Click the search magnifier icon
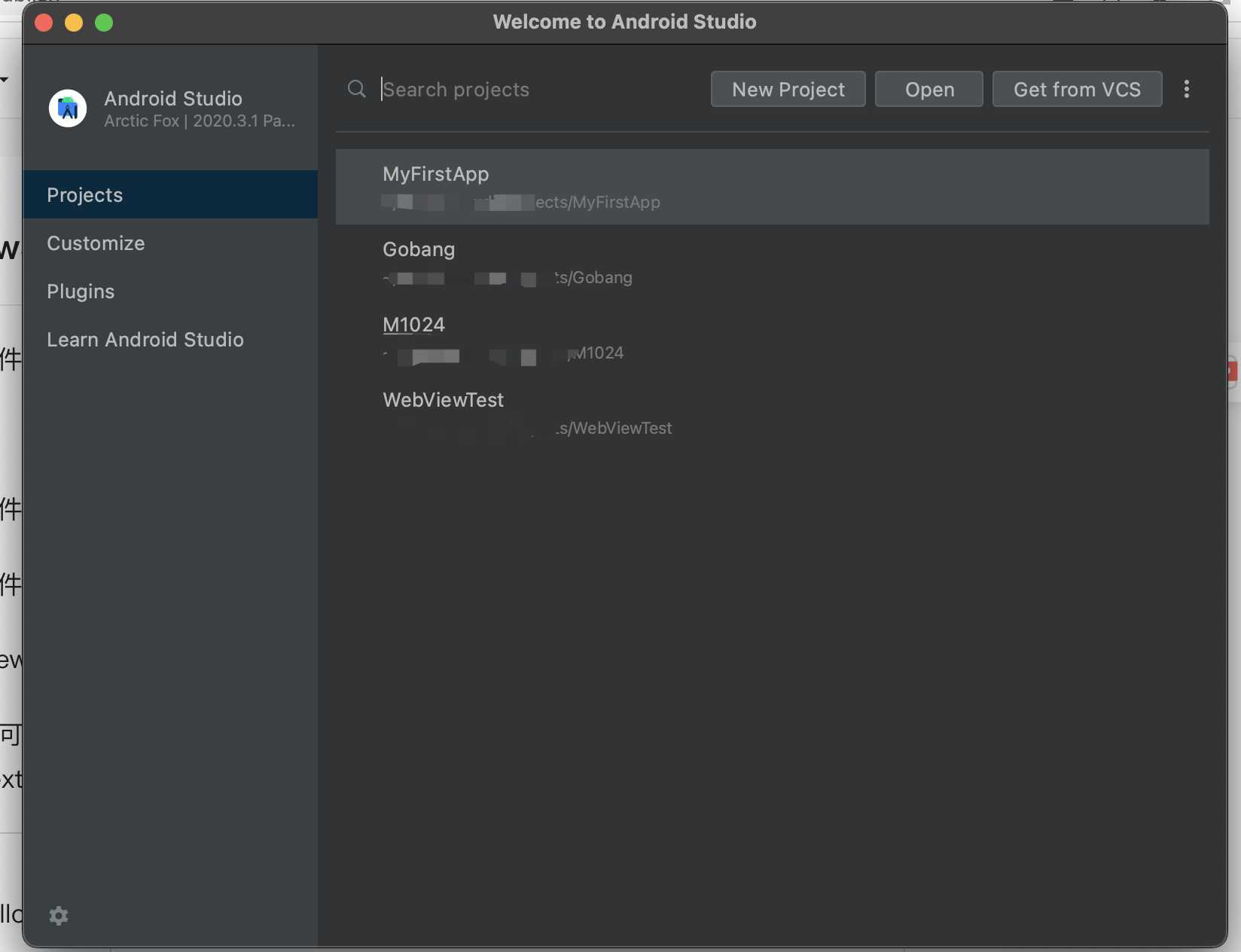This screenshot has height=952, width=1241. click(x=357, y=89)
